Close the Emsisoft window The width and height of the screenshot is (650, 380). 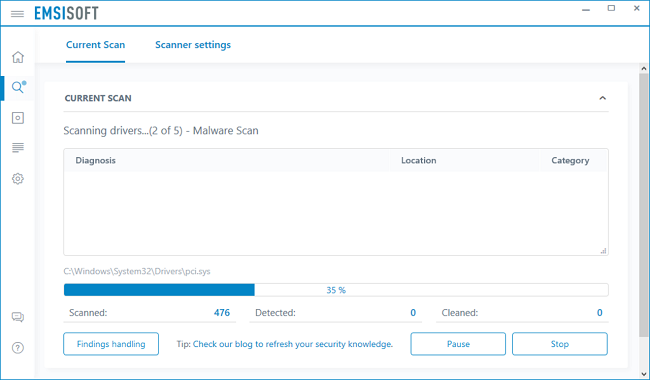coord(637,8)
